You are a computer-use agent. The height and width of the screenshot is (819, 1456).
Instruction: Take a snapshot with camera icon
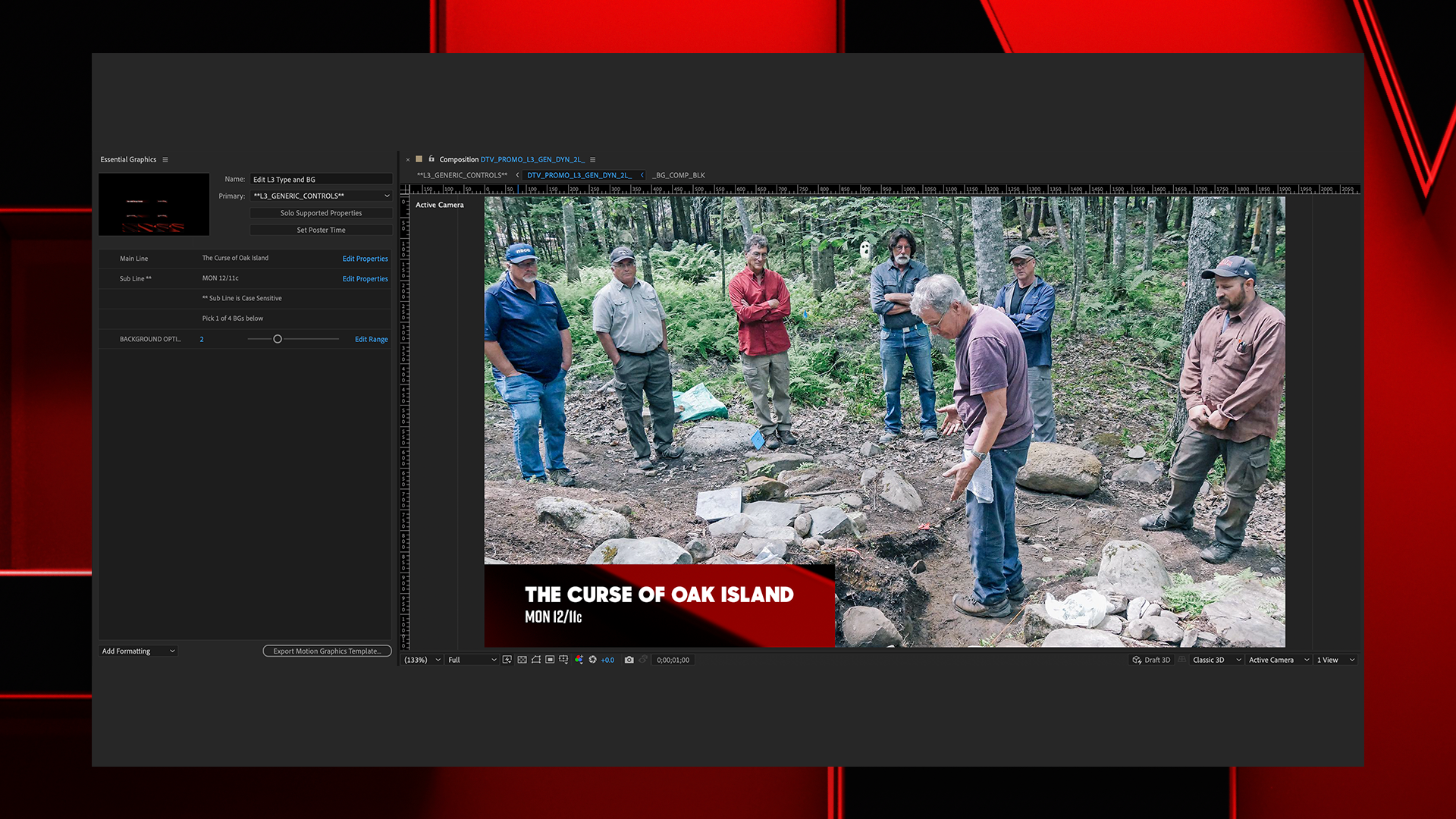pyautogui.click(x=629, y=660)
